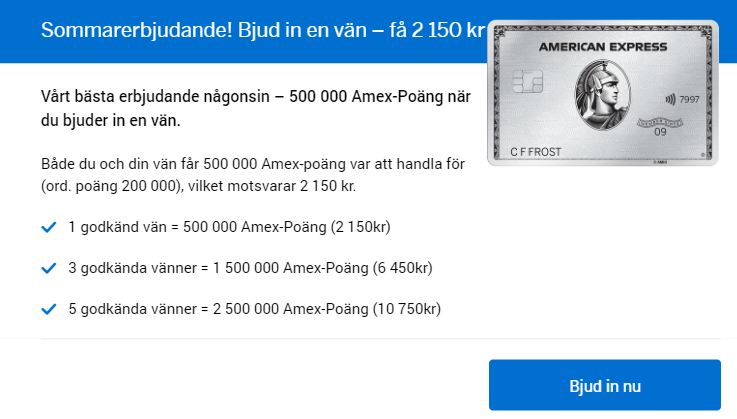The image size is (737, 419).
Task: Select the 1 godkänd vän reward line
Action: click(229, 228)
